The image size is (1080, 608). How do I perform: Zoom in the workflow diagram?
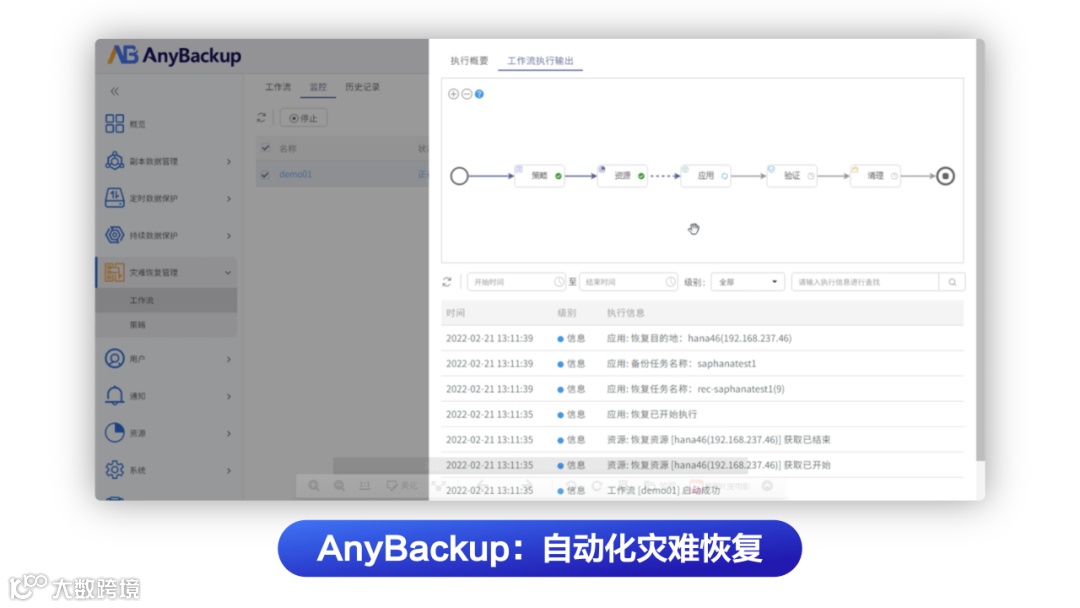[453, 94]
